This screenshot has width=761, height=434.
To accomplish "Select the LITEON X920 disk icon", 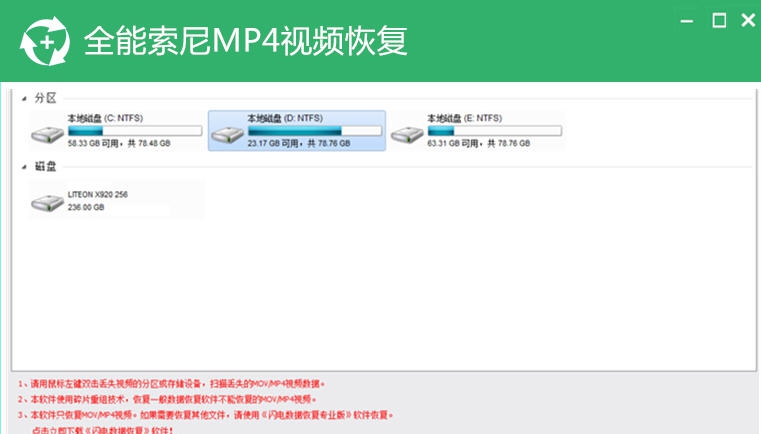I will coord(47,202).
